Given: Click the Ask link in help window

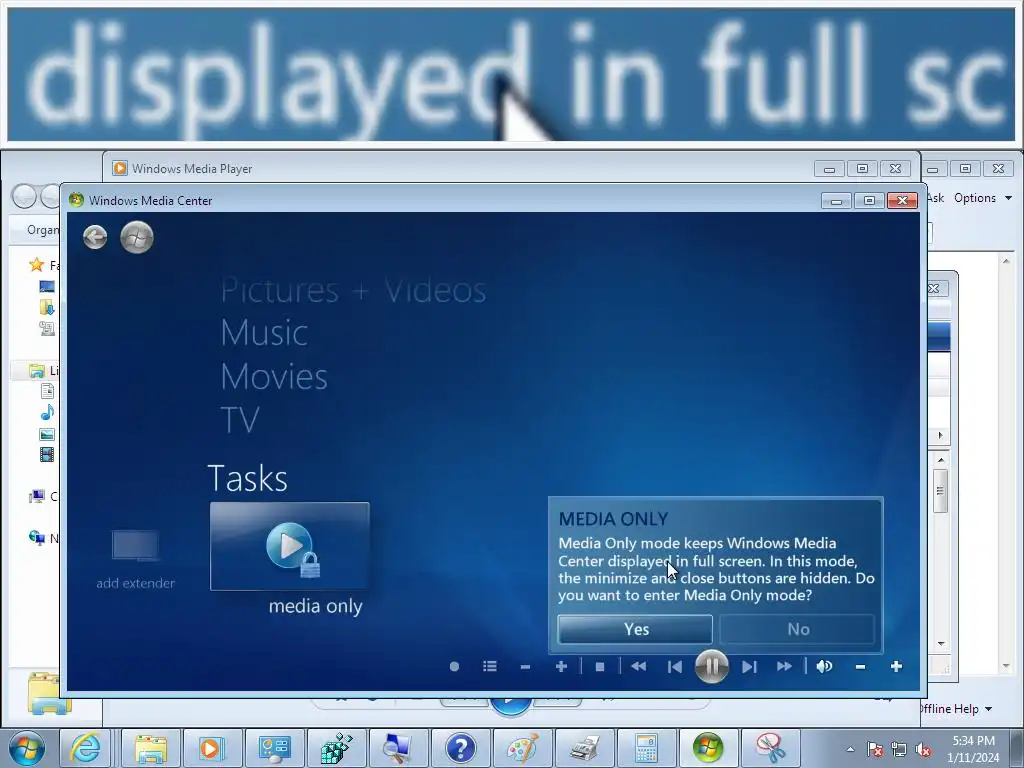Looking at the screenshot, I should (x=936, y=198).
